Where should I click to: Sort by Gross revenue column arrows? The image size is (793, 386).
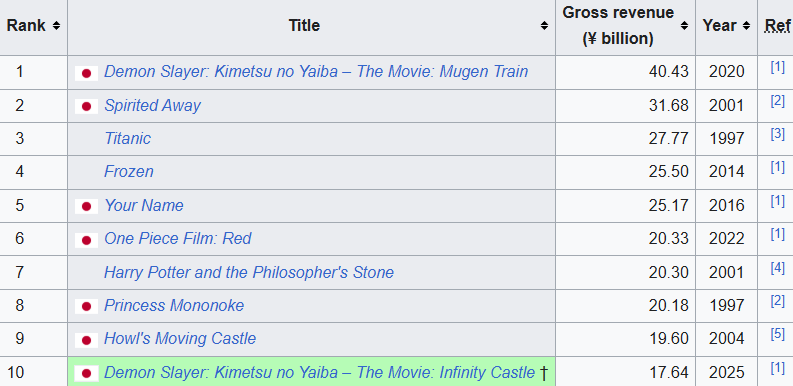(x=684, y=25)
